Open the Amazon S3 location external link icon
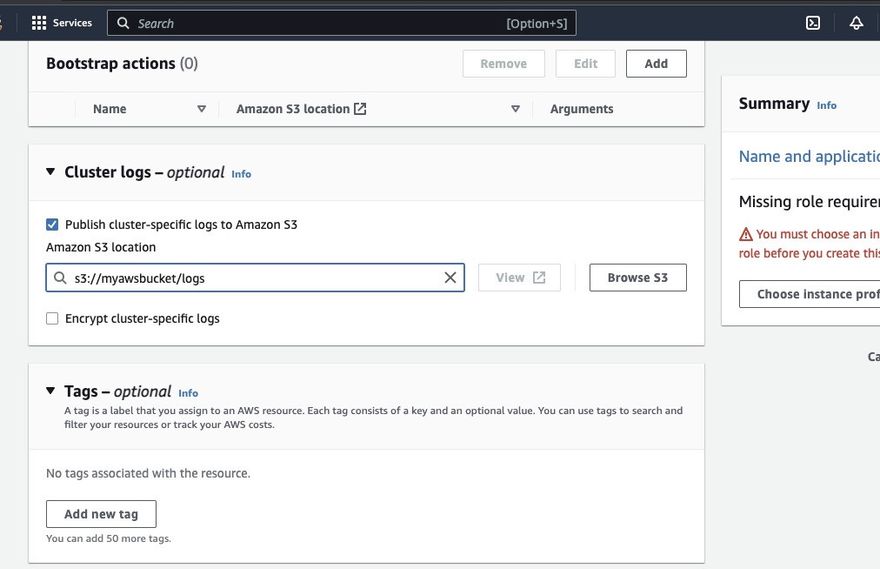Viewport: 880px width, 569px height. [360, 109]
